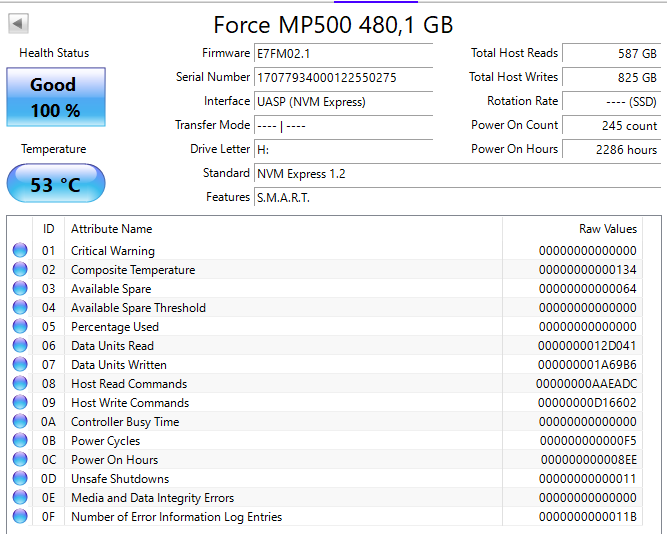Click the Data Units Written status orb
The width and height of the screenshot is (667, 534).
coord(20,365)
